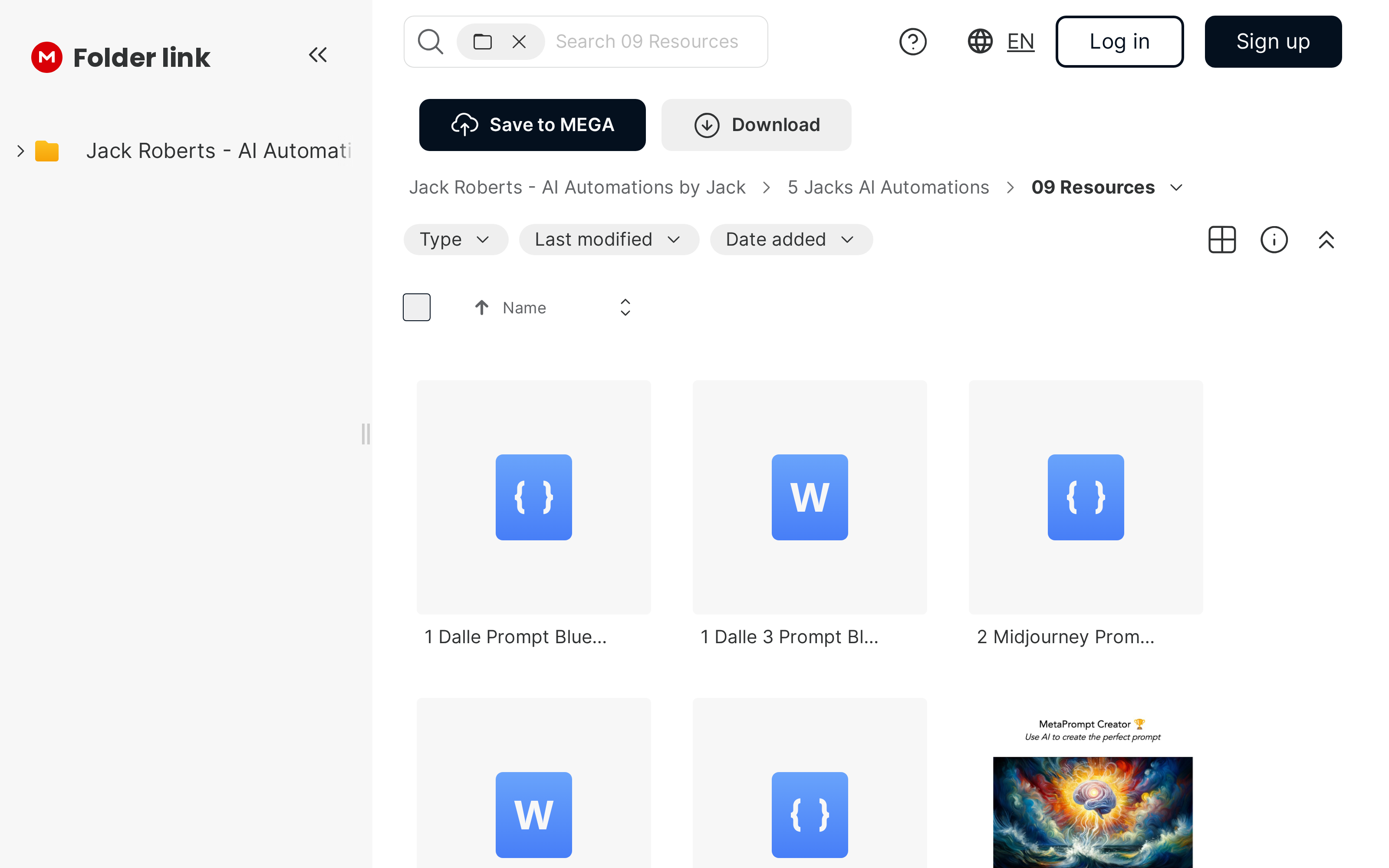Toggle the select-all checkbox
1389x868 pixels.
tap(417, 307)
